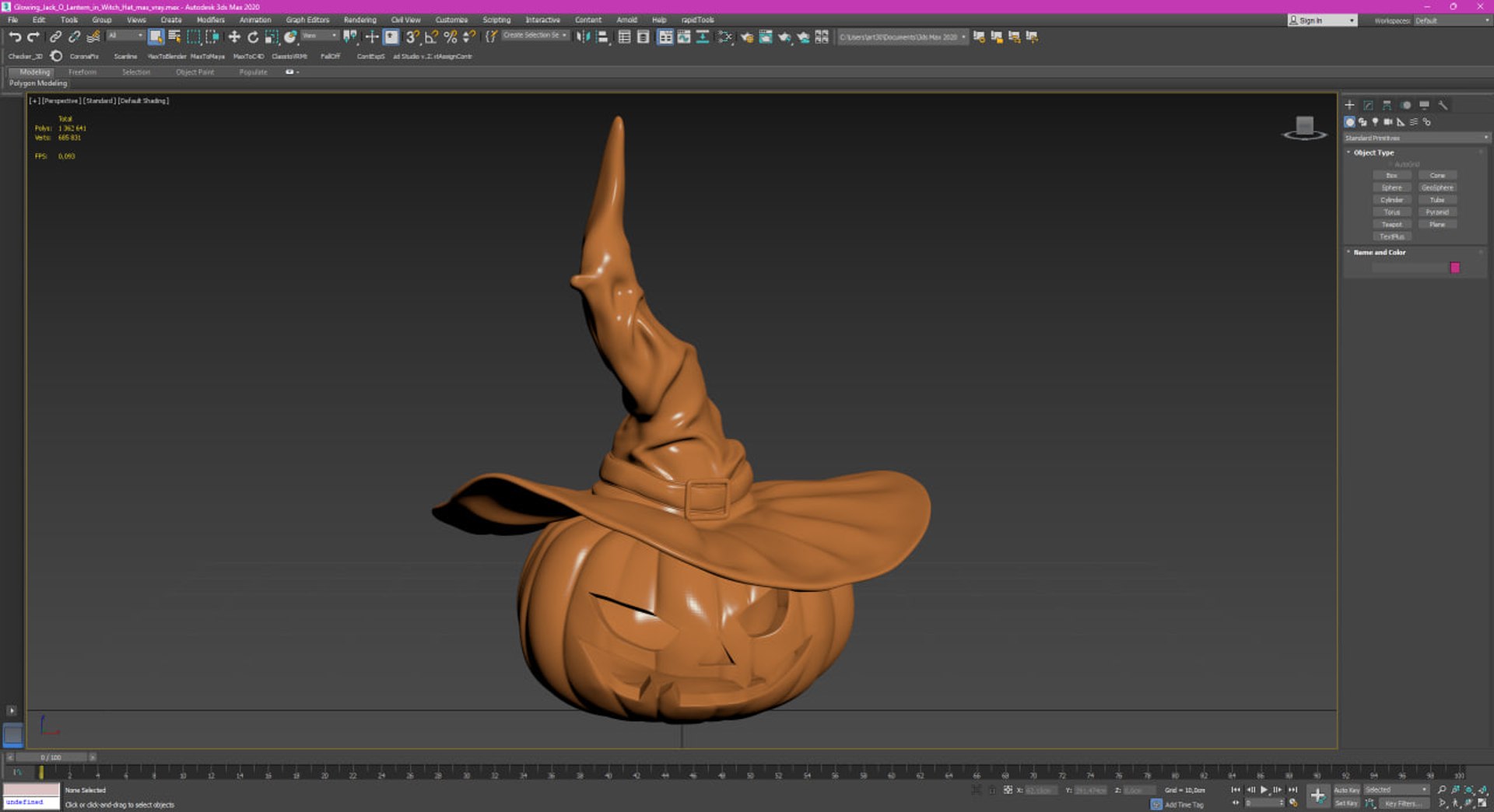Viewport: 1494px width, 812px height.
Task: Open the Graph Editors menu
Action: click(307, 20)
